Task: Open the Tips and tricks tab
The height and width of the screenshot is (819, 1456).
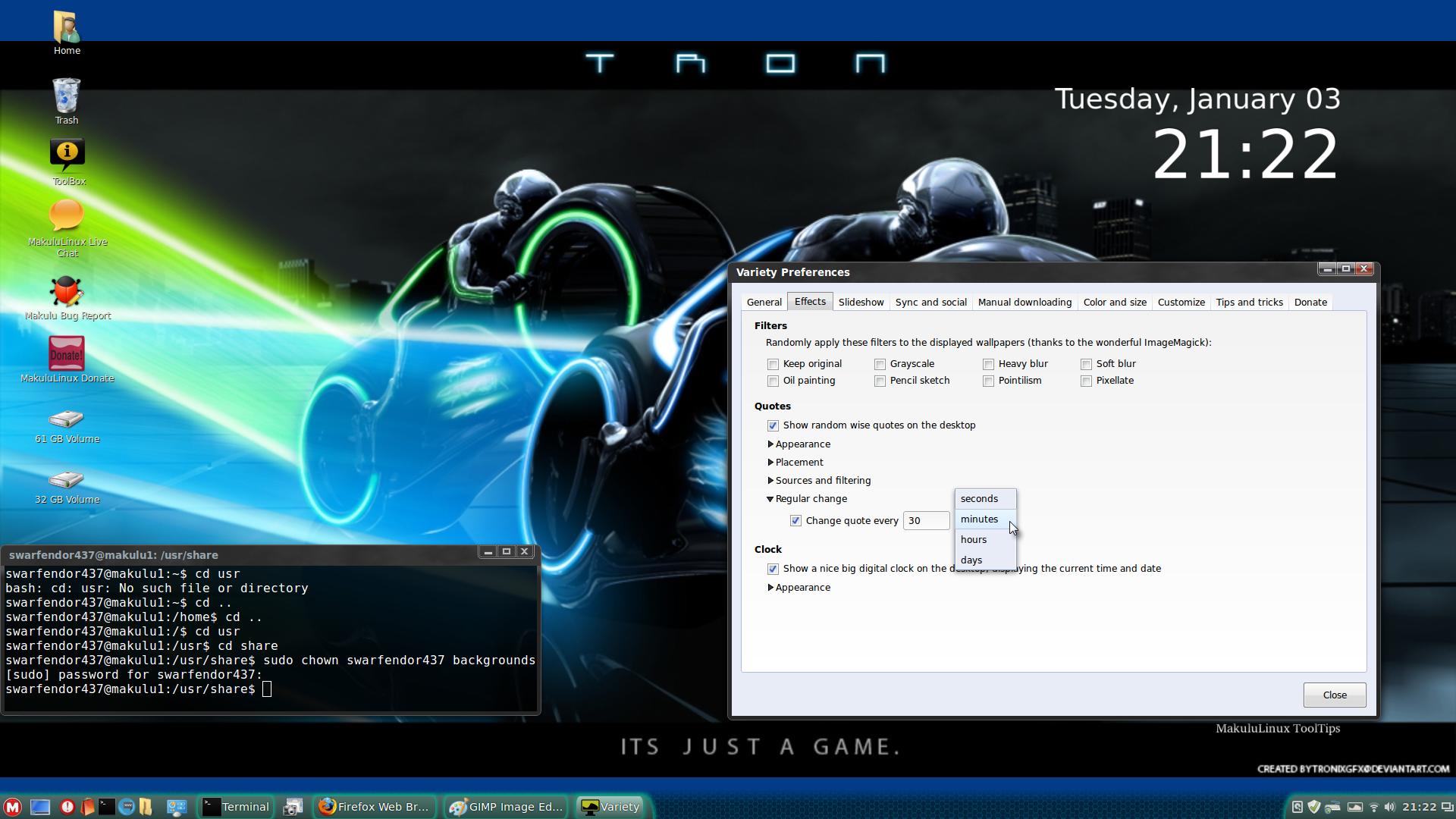Action: [x=1249, y=303]
